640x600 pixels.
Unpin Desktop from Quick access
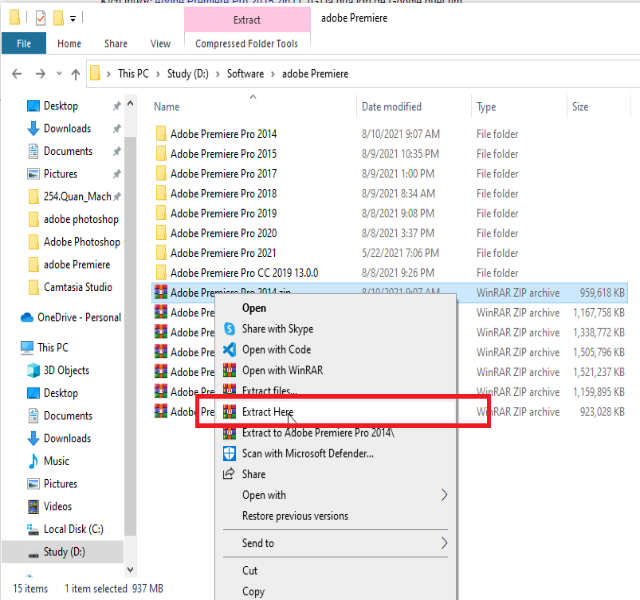(117, 106)
